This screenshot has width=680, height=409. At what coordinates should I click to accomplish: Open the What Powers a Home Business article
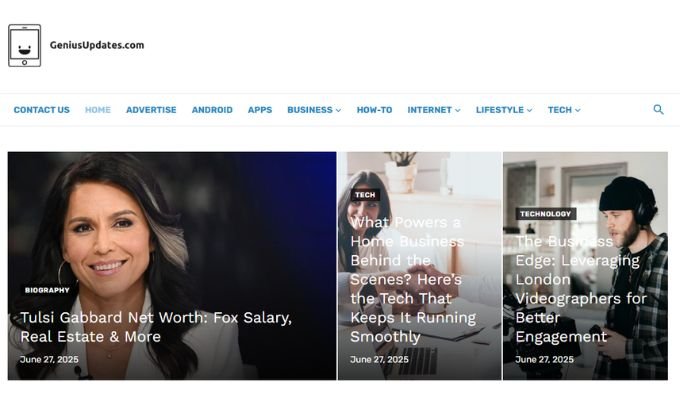[413, 279]
